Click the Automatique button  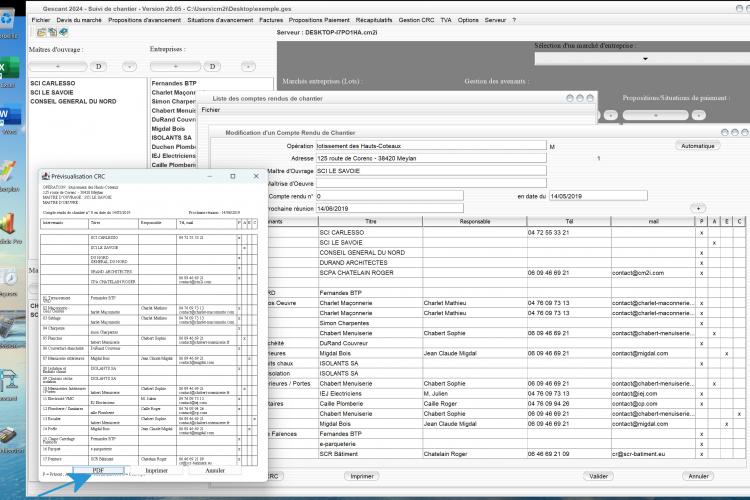click(x=697, y=146)
